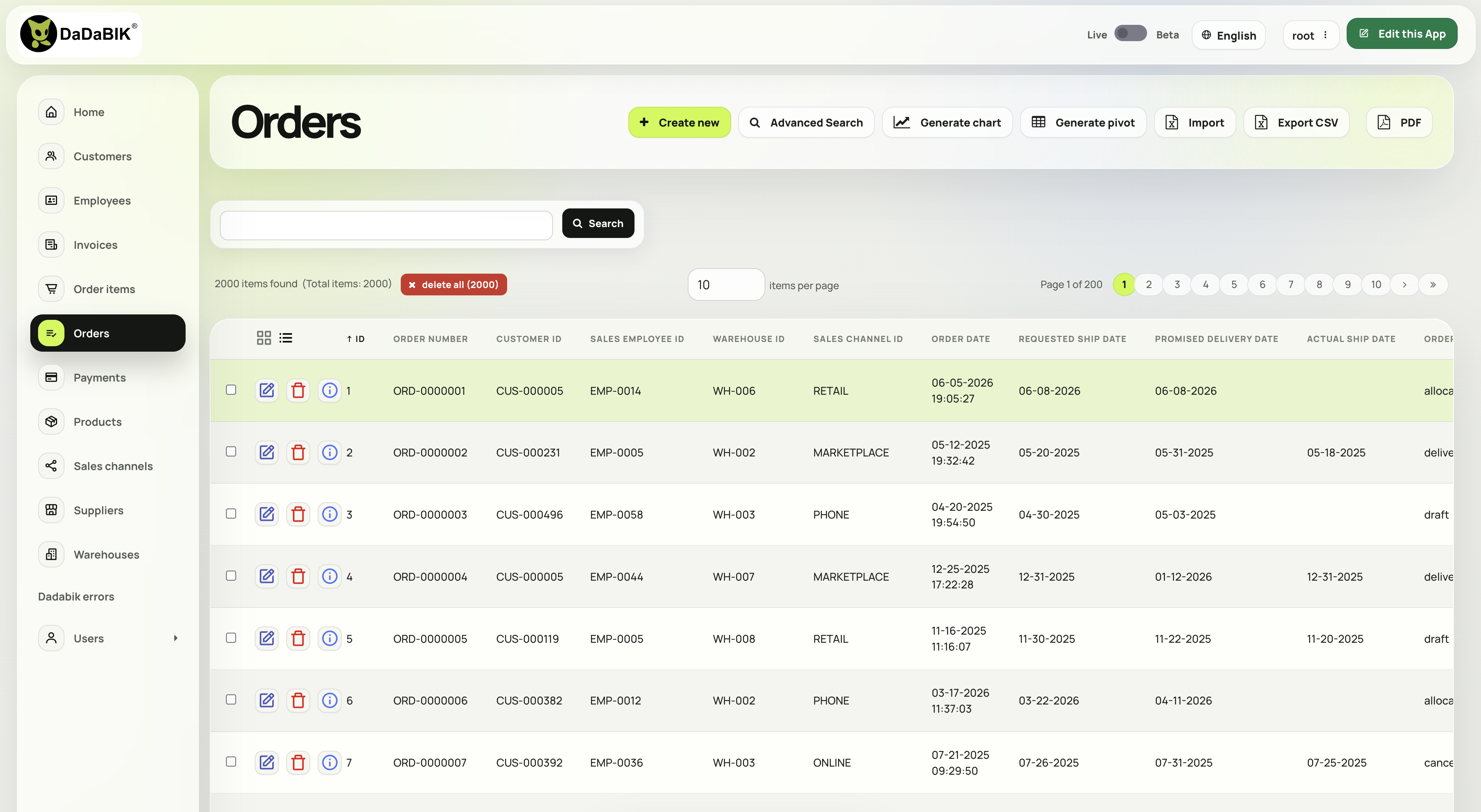The height and width of the screenshot is (812, 1481).
Task: Sort by Customer ID column header
Action: [529, 338]
